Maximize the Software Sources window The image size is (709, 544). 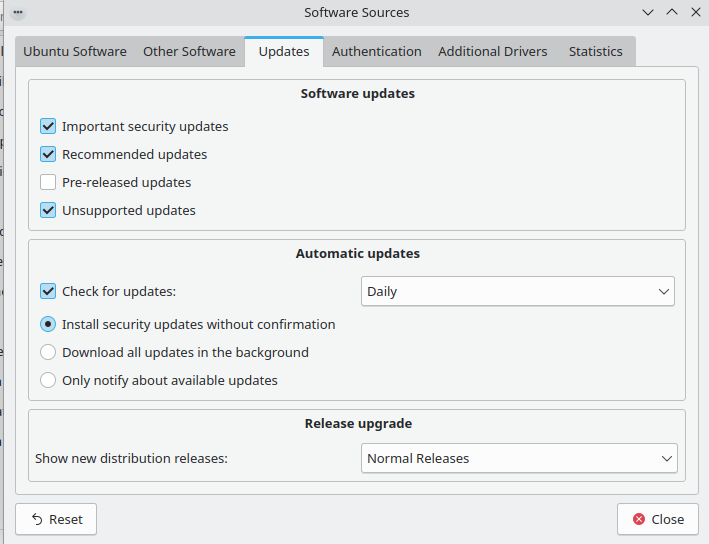click(x=672, y=12)
